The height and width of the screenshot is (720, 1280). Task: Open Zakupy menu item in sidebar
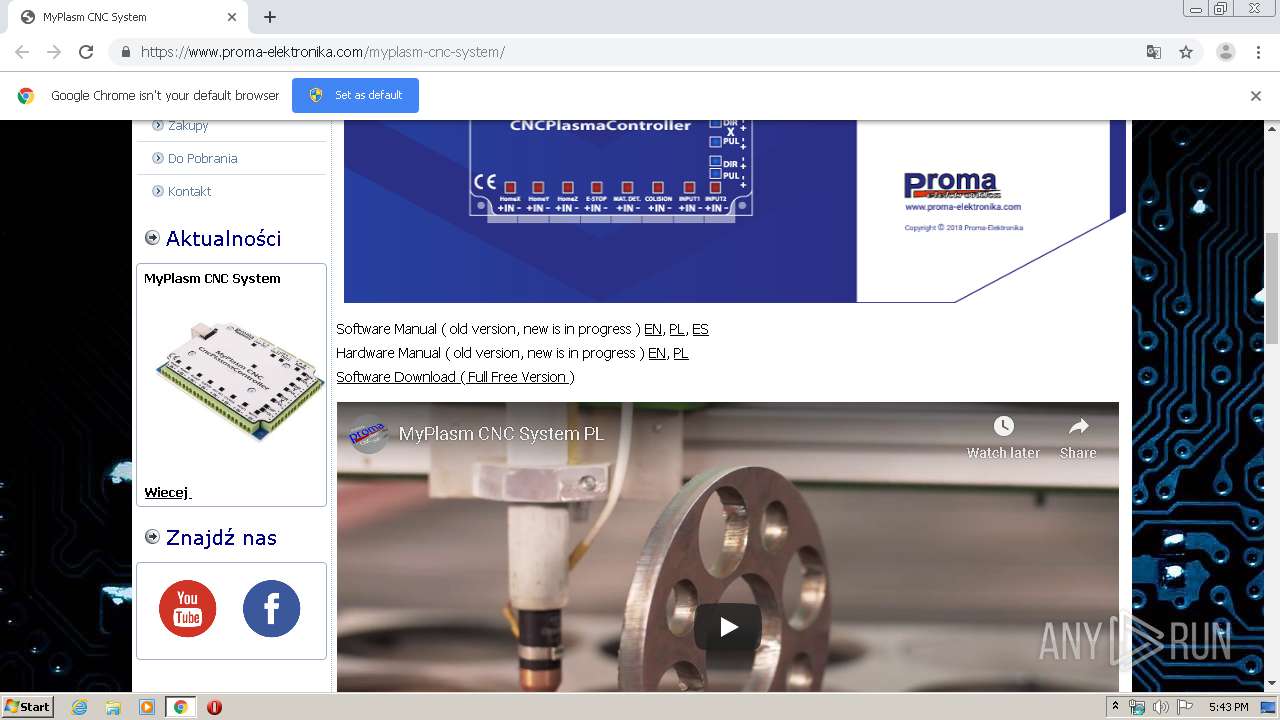[188, 126]
